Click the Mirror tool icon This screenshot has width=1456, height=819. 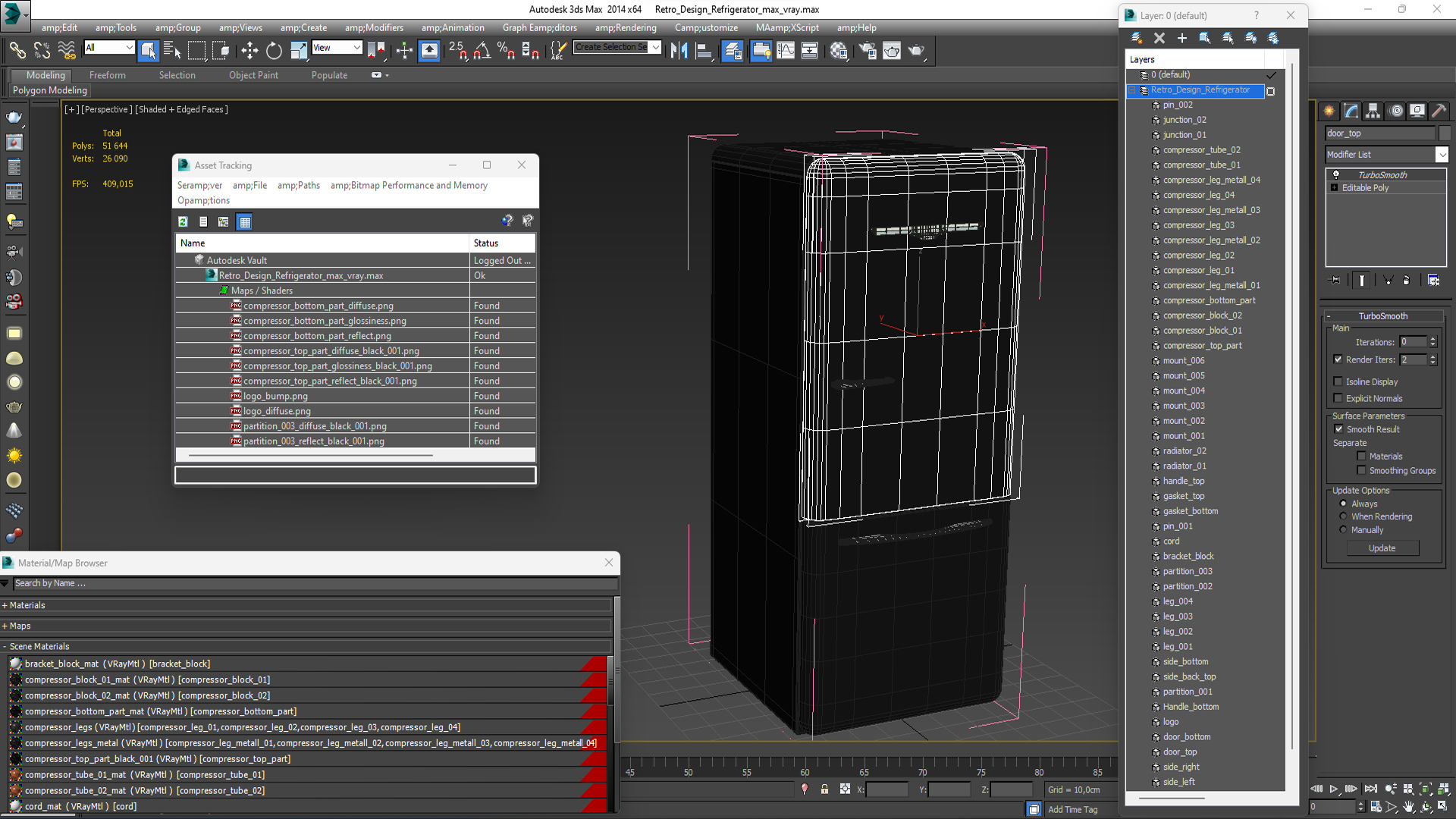(x=679, y=51)
